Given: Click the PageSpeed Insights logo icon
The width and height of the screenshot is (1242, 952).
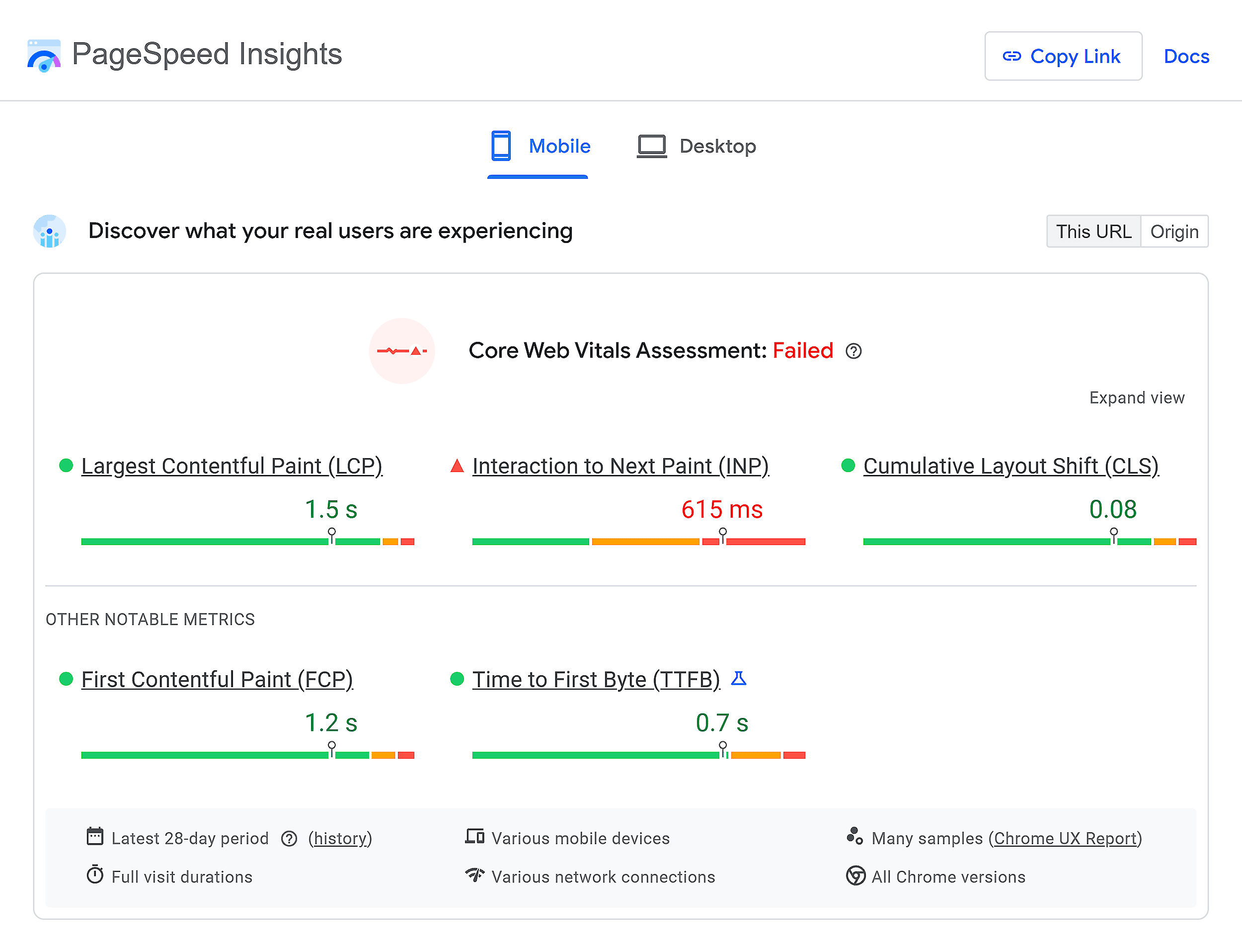Looking at the screenshot, I should [x=44, y=55].
